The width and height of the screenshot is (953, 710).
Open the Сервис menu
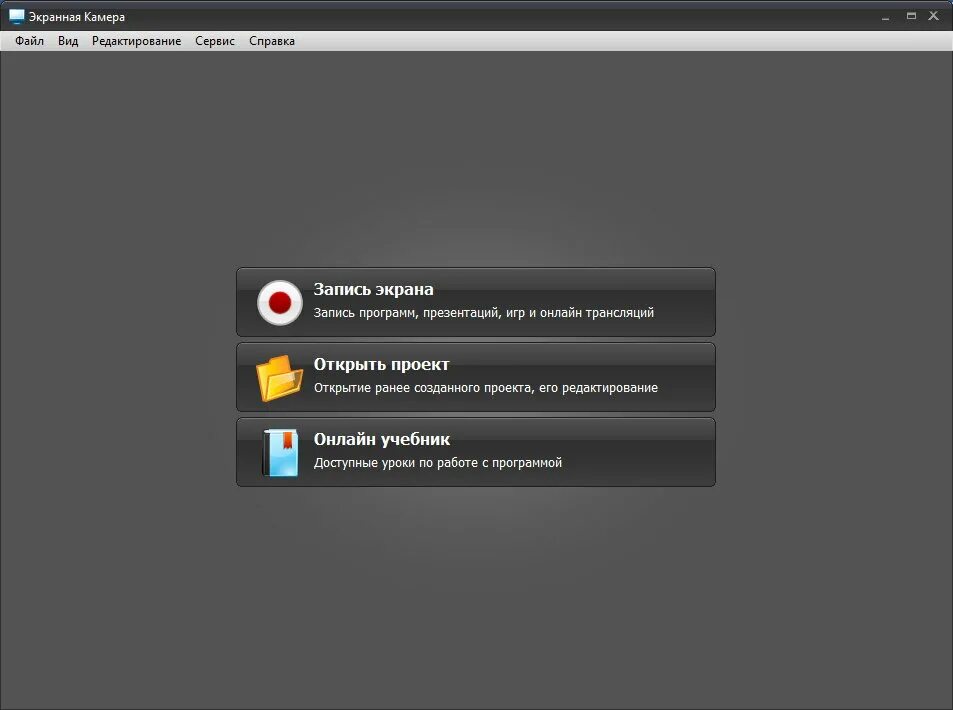(x=215, y=41)
